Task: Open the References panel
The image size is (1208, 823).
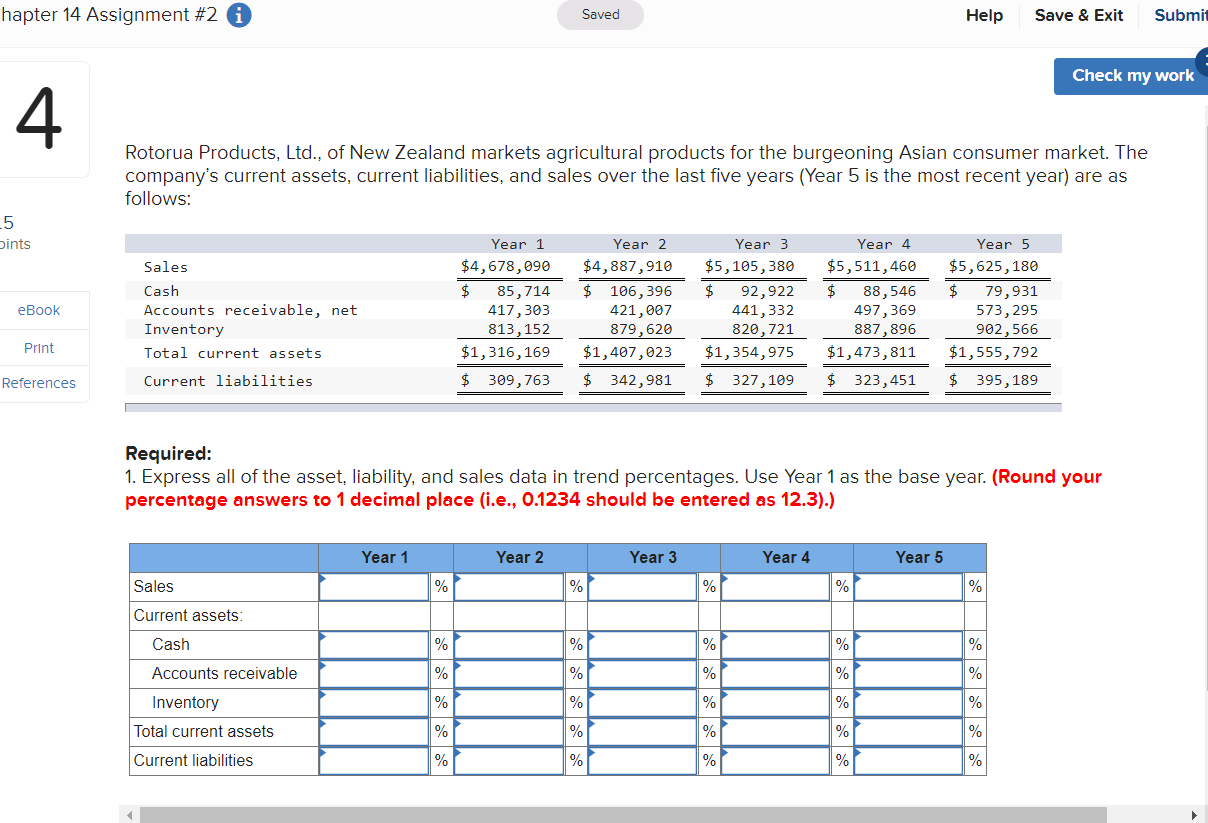Action: tap(39, 383)
